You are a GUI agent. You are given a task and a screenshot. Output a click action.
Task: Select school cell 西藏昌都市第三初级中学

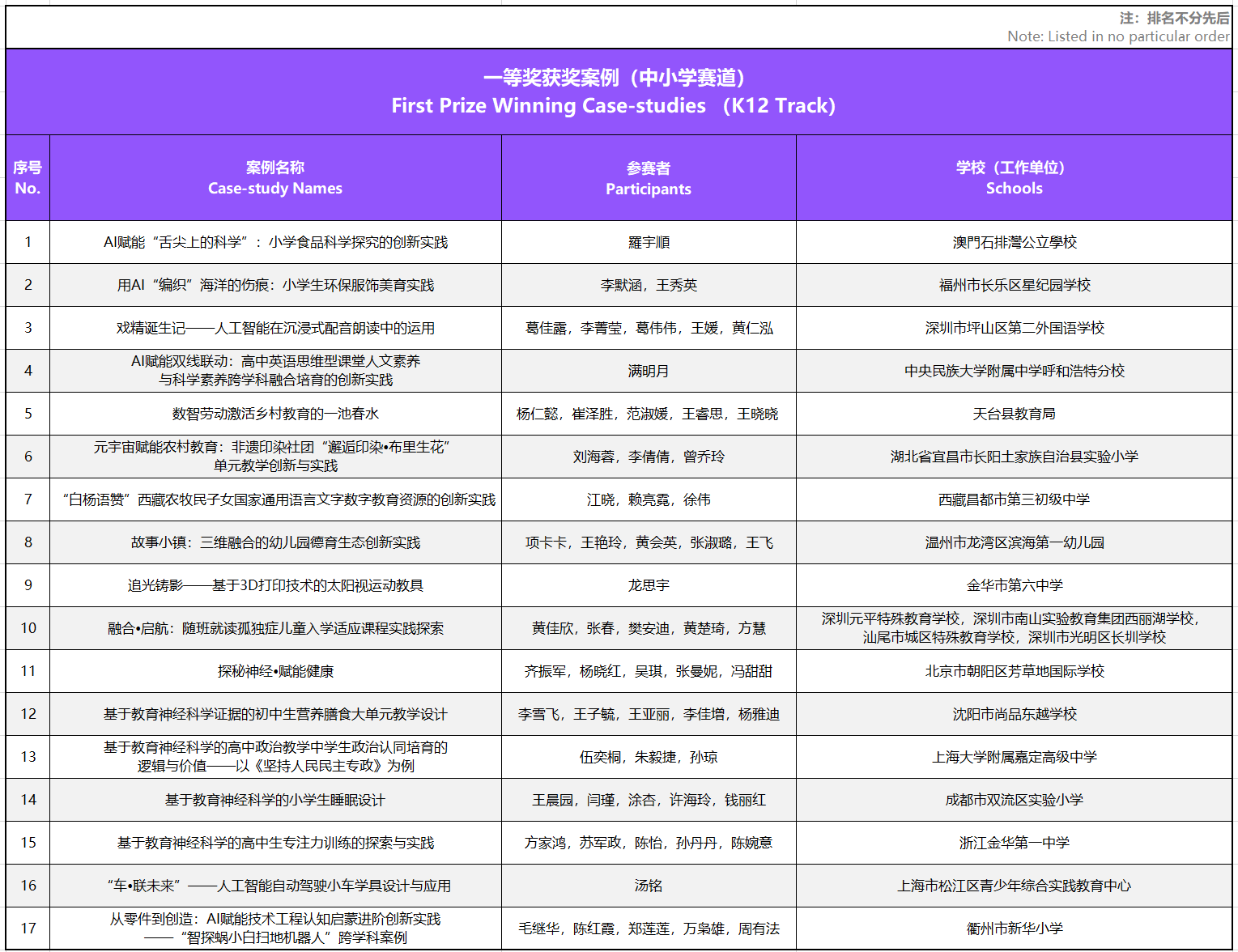(1014, 499)
